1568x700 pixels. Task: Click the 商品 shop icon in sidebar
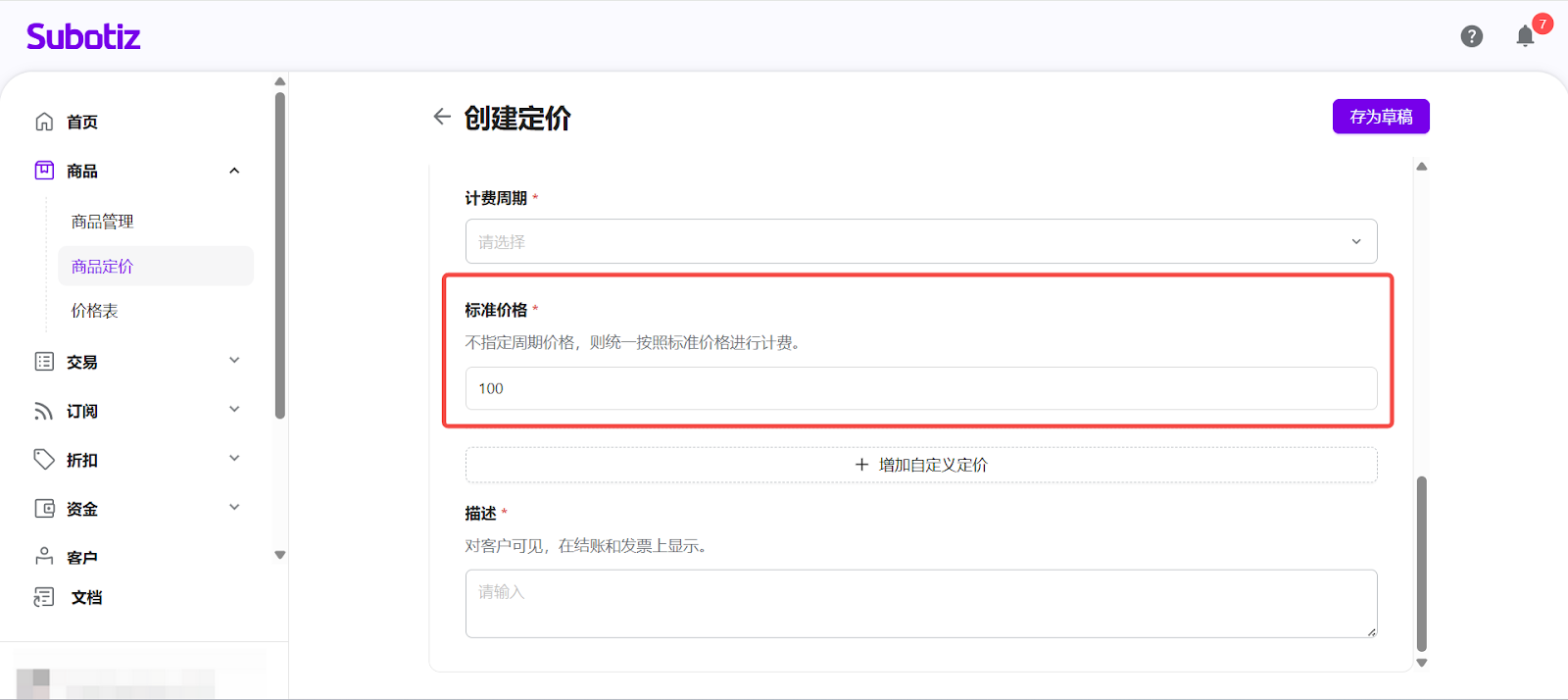(44, 171)
